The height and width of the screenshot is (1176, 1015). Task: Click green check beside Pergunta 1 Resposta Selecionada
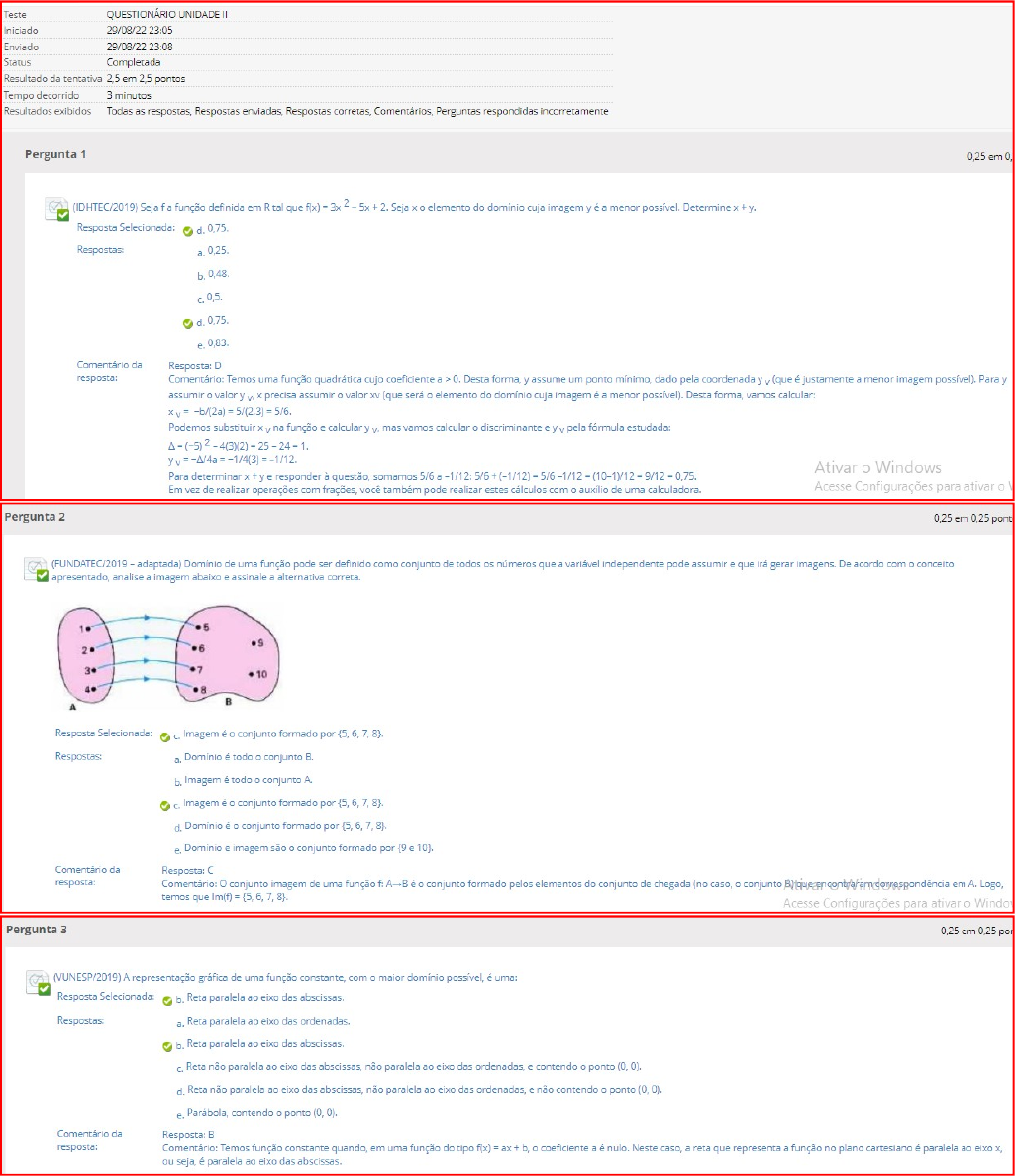click(188, 231)
